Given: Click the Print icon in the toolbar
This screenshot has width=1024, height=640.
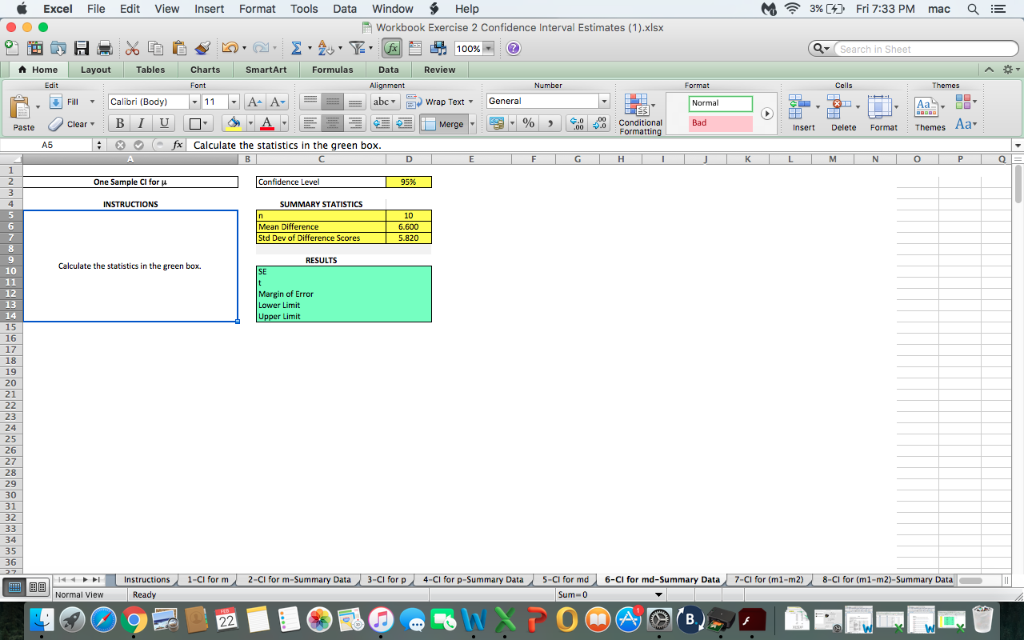Looking at the screenshot, I should pyautogui.click(x=105, y=47).
